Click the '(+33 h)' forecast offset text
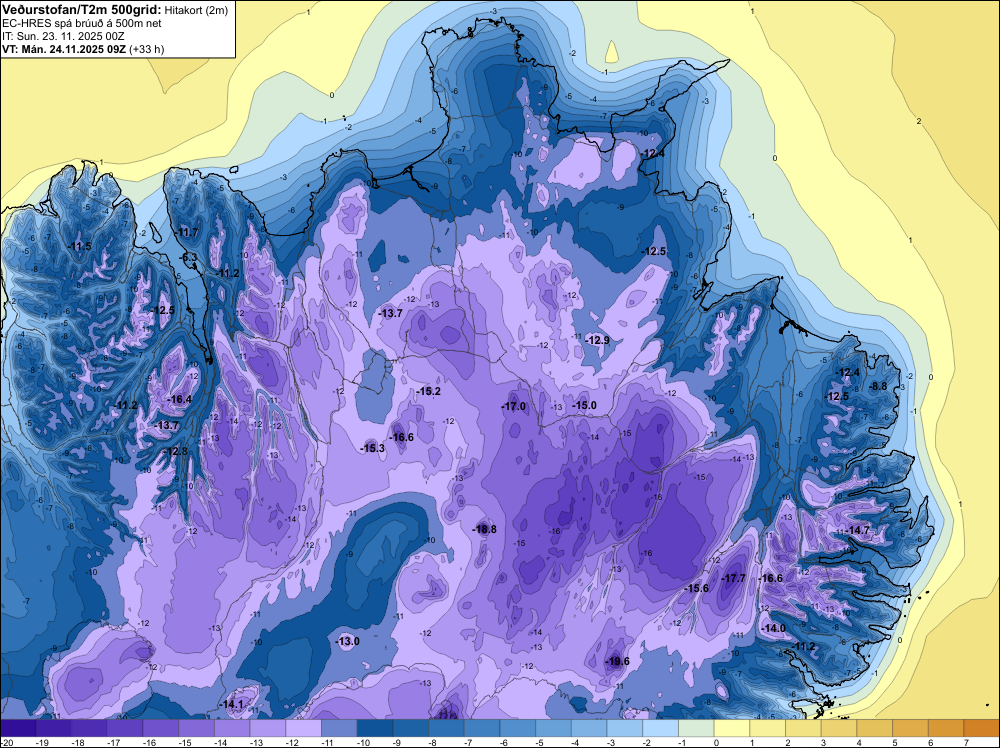 [147, 49]
